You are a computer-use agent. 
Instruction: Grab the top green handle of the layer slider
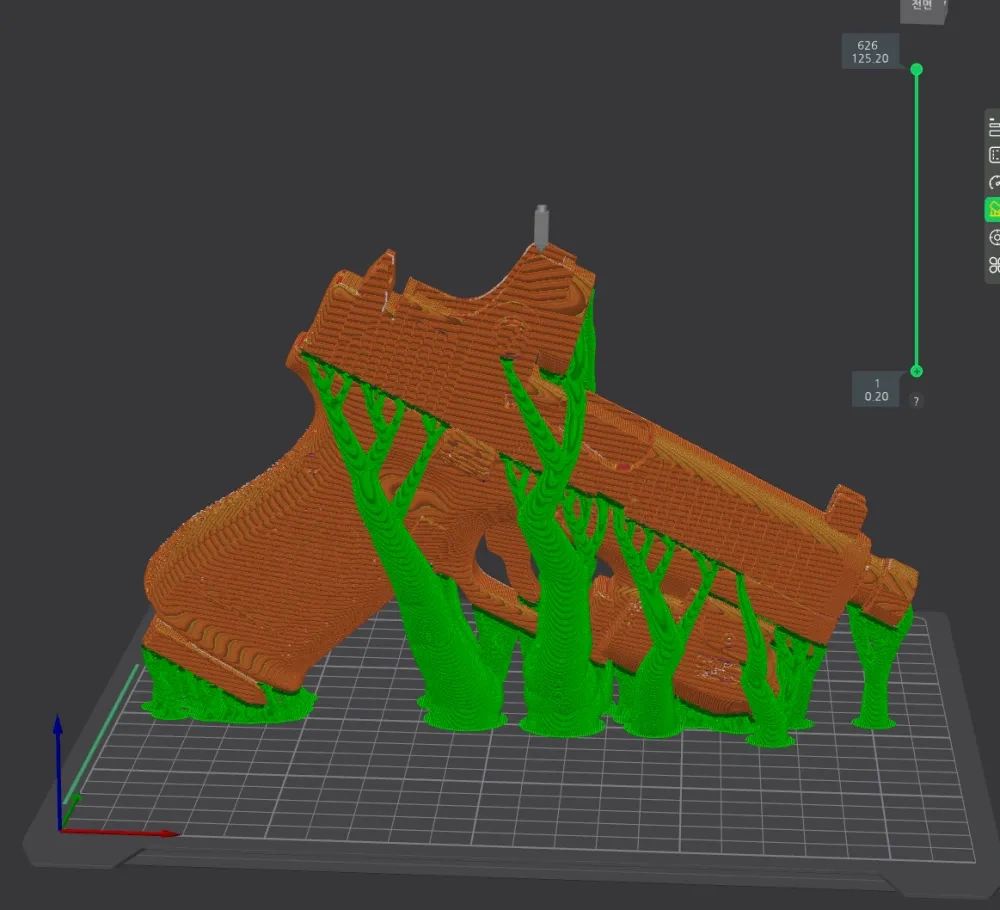coord(916,70)
